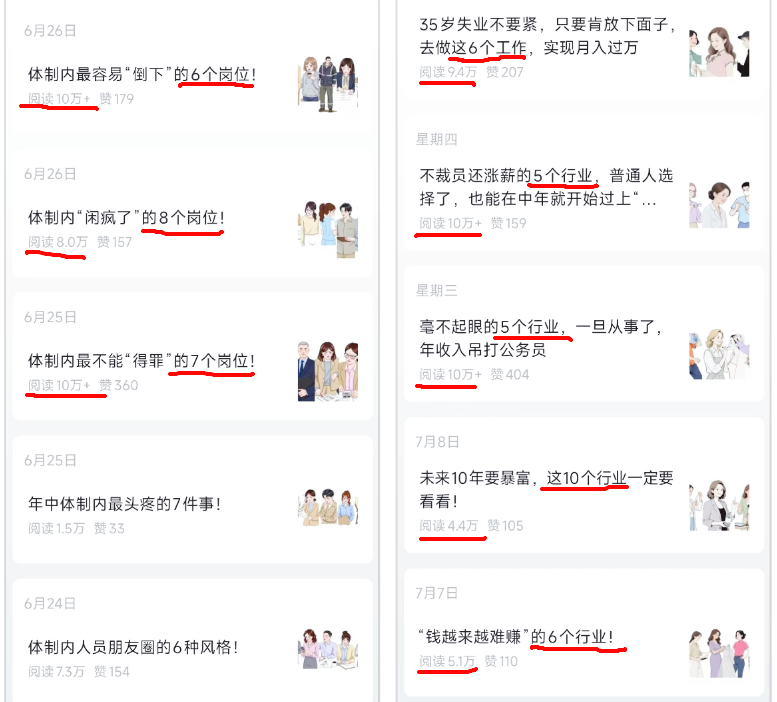Click thumbnail of 体制内最容易"倒下" article
Screen dimensions: 777x702
[x=328, y=84]
